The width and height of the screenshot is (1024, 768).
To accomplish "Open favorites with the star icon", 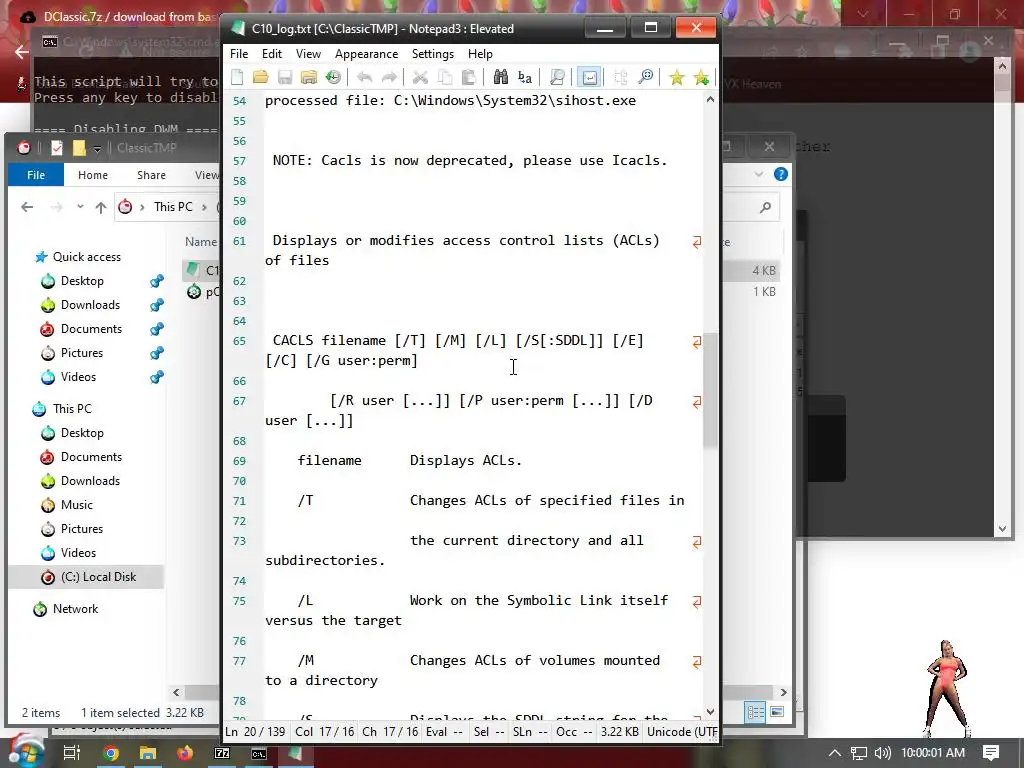I will pos(677,78).
